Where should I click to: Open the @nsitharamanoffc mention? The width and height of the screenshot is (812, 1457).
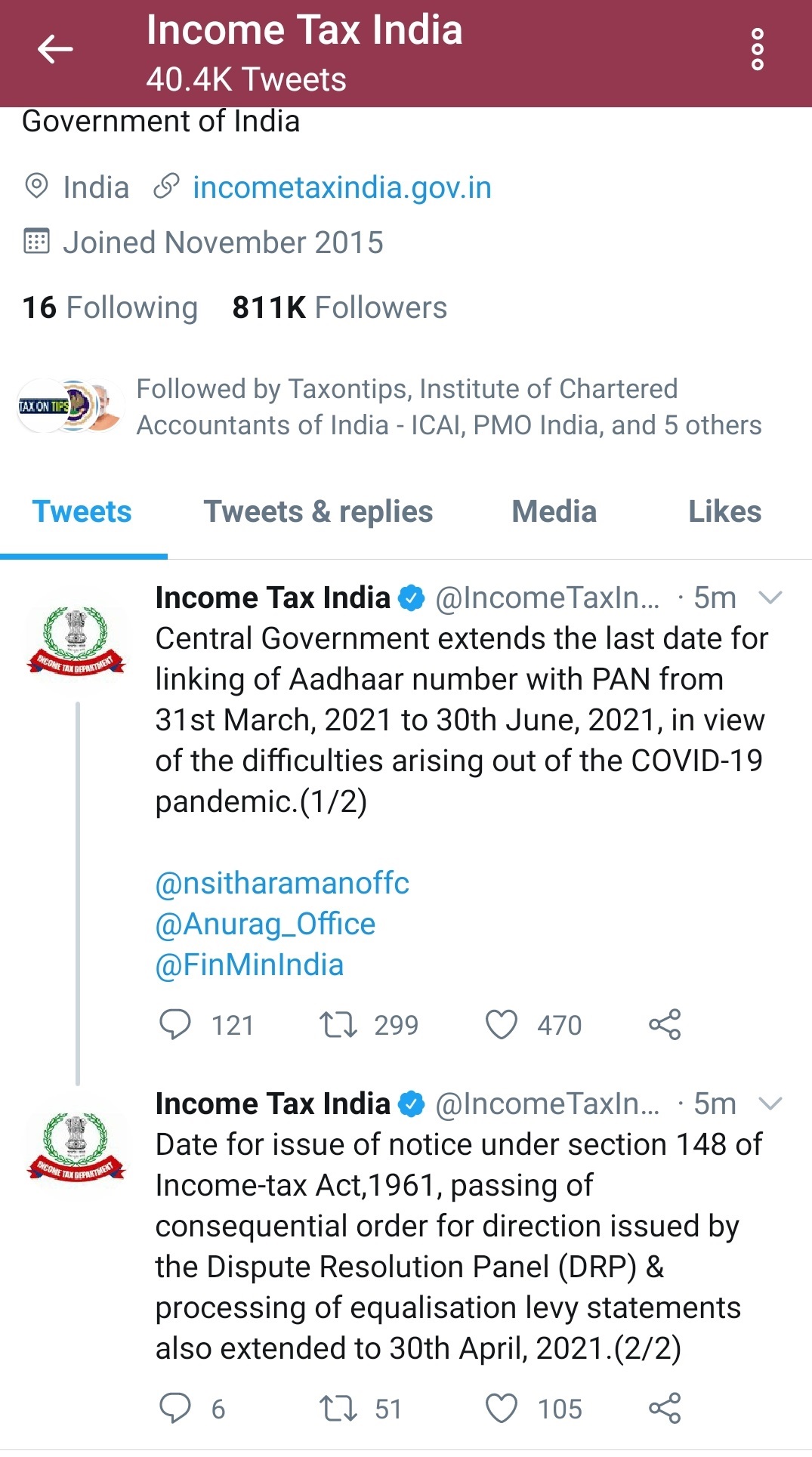283,883
